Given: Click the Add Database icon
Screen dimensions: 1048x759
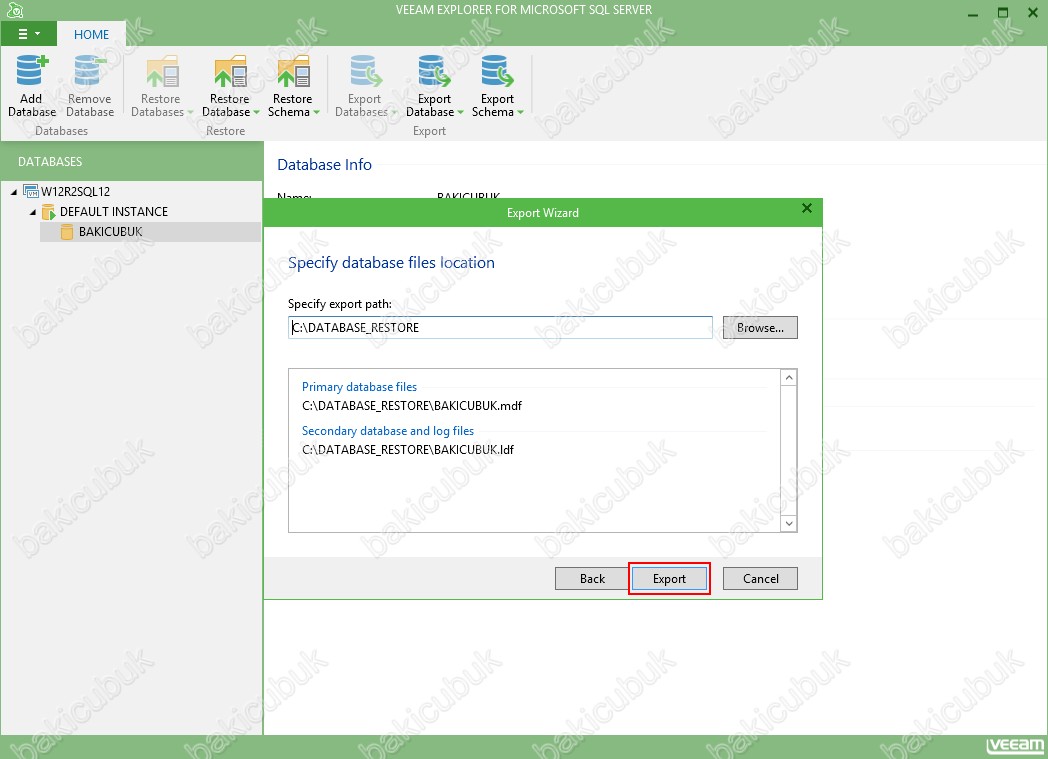Looking at the screenshot, I should 32,71.
